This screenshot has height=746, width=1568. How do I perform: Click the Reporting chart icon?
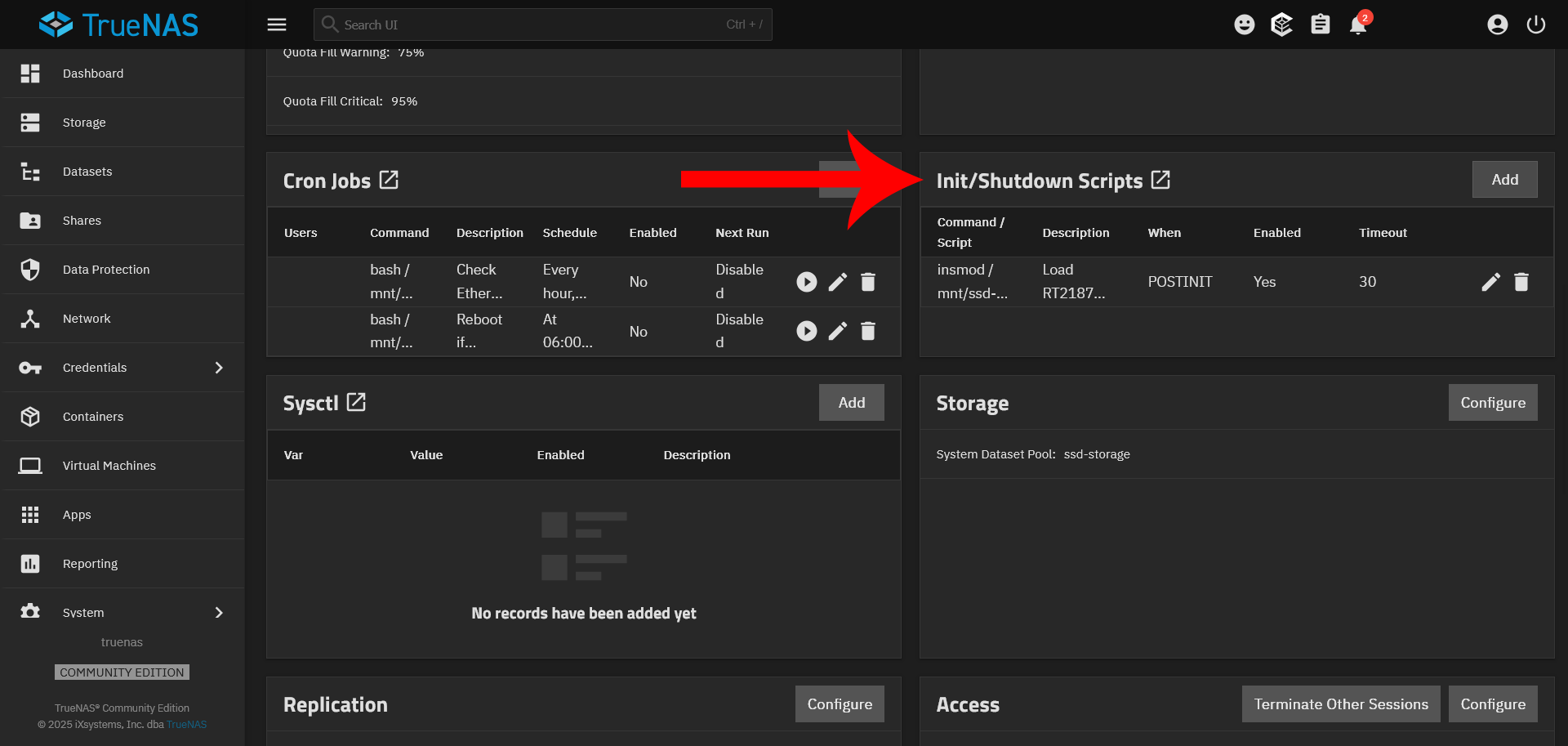(30, 564)
